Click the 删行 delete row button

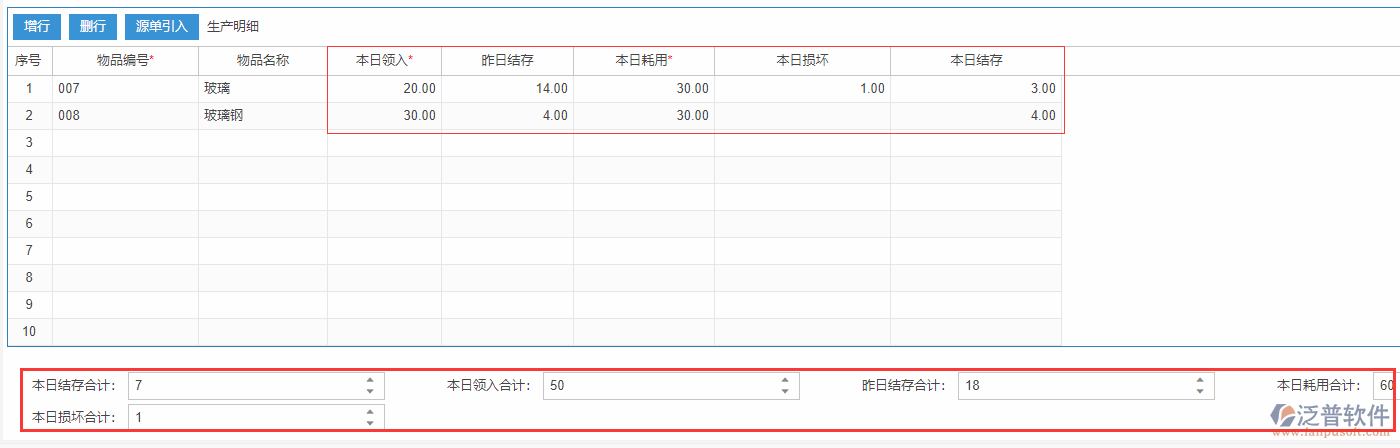[x=93, y=26]
